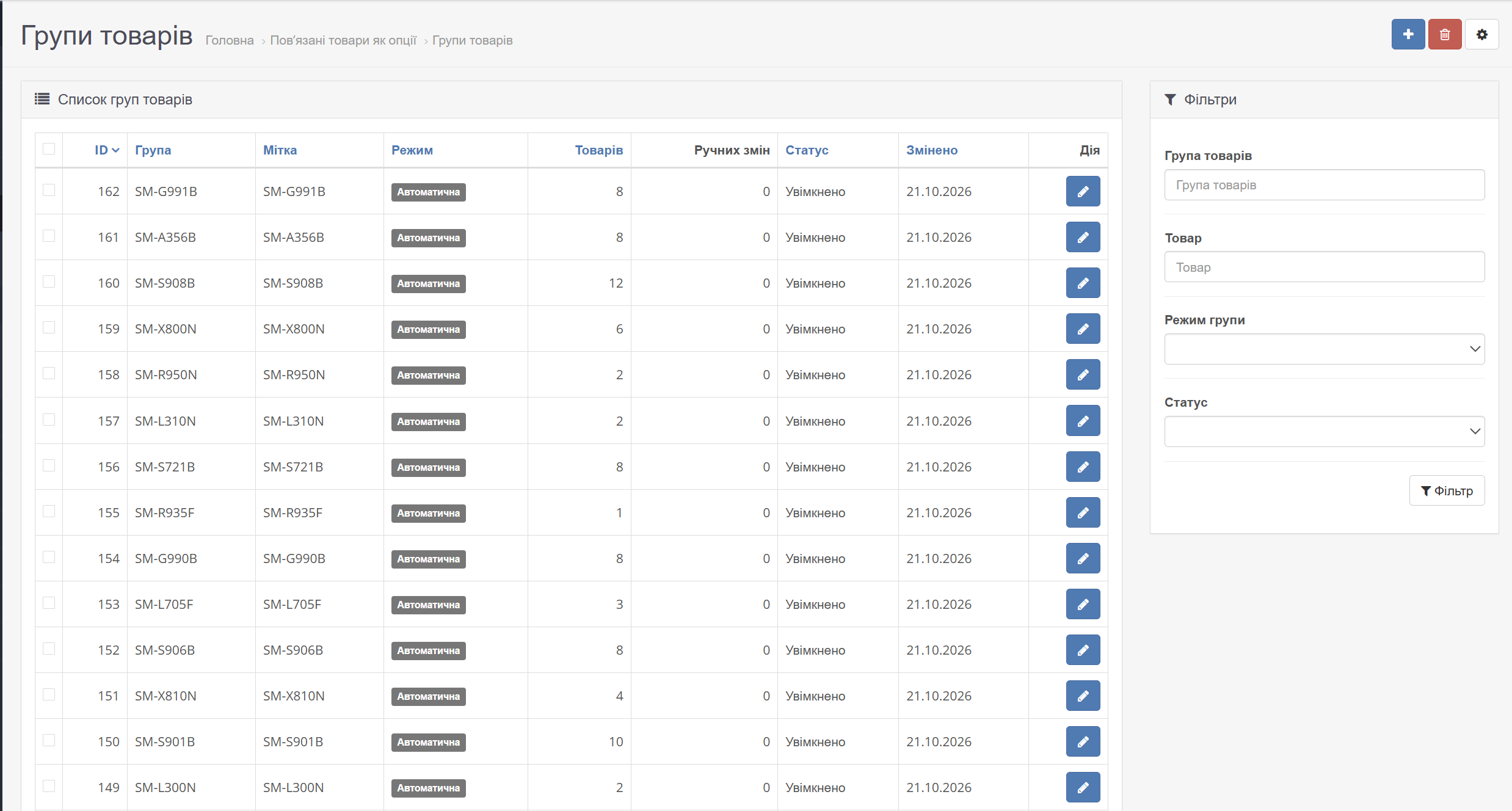Check the row 161 SM-A356B checkbox
This screenshot has width=1512, height=811.
(x=49, y=236)
